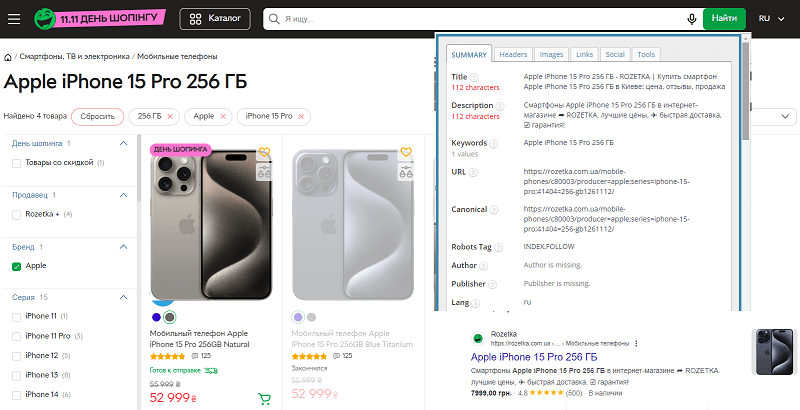The height and width of the screenshot is (410, 800).
Task: Switch to the Links tab
Action: click(x=584, y=55)
